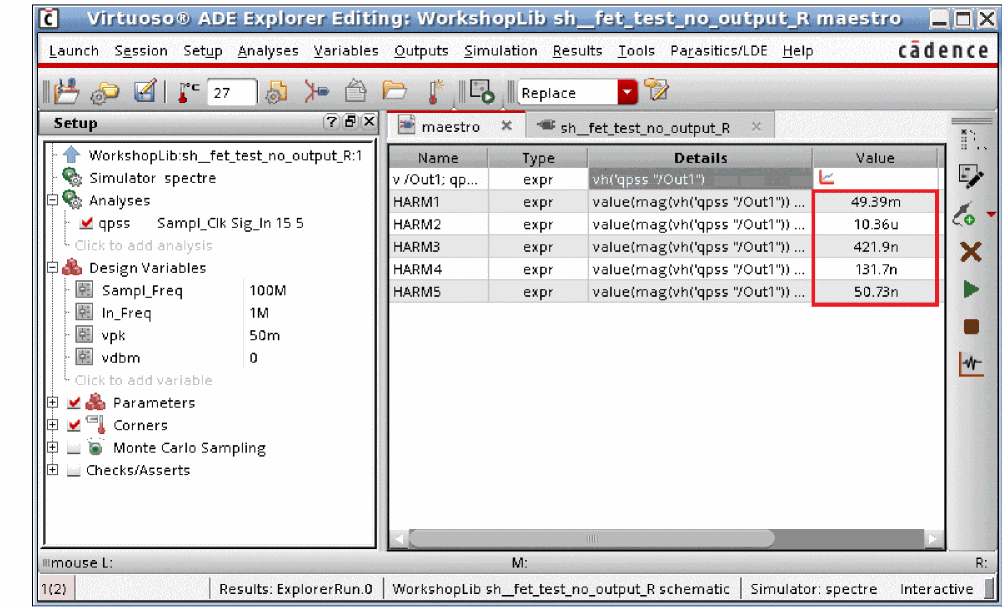The height and width of the screenshot is (609, 1003).
Task: Open the waveform plot icon in right toolbar
Action: (x=970, y=364)
